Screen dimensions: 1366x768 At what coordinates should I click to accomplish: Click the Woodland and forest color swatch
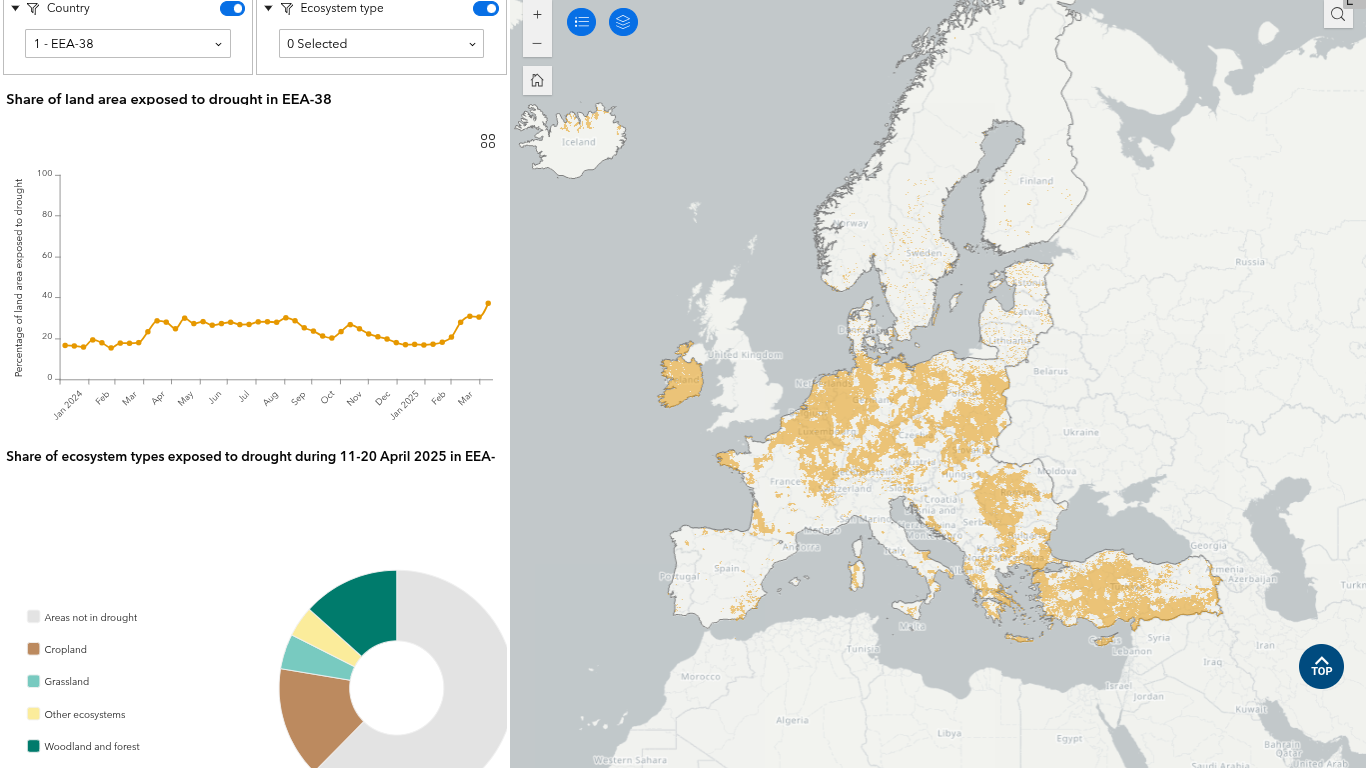tap(34, 746)
